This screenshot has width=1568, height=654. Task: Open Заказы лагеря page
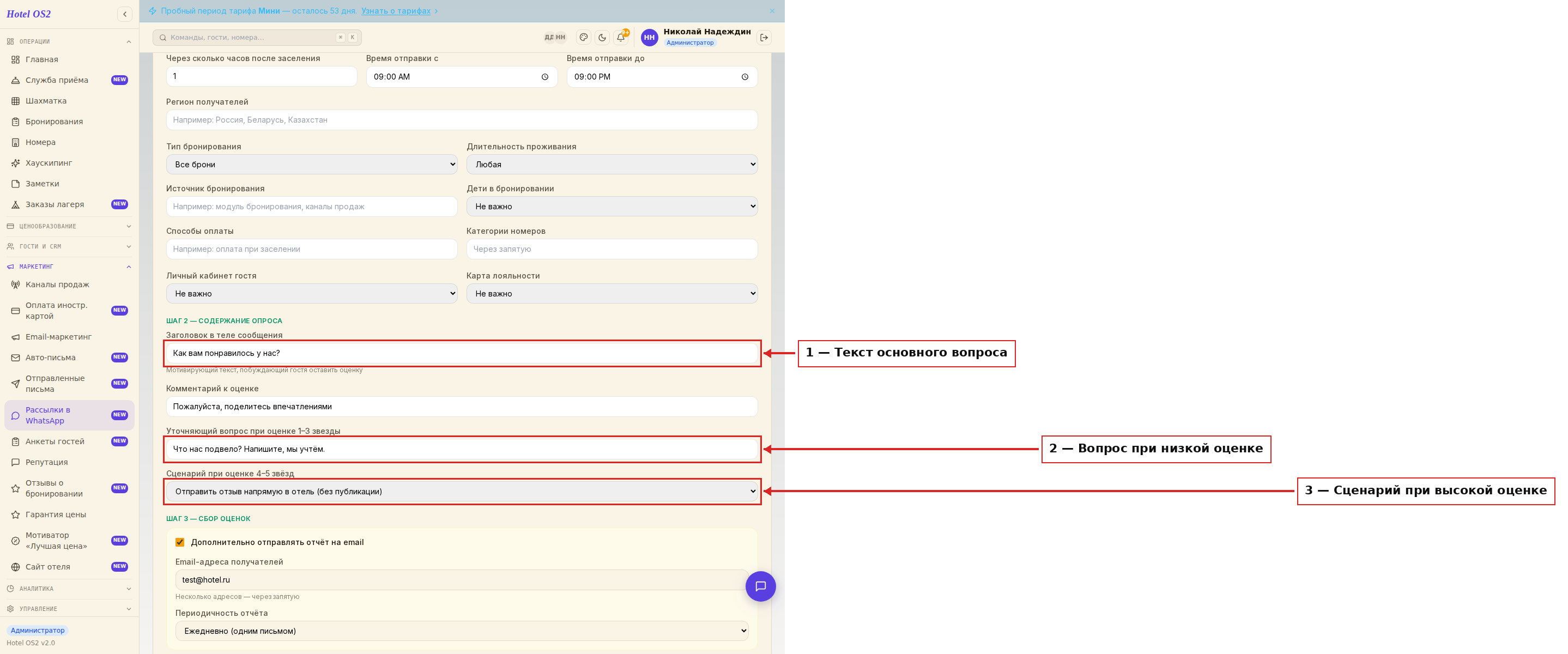click(69, 204)
